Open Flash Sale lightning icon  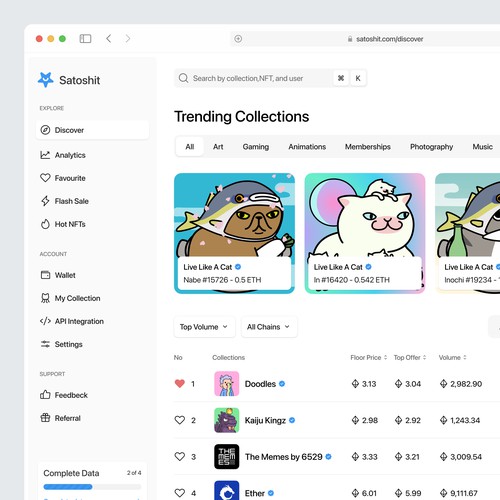tap(45, 201)
